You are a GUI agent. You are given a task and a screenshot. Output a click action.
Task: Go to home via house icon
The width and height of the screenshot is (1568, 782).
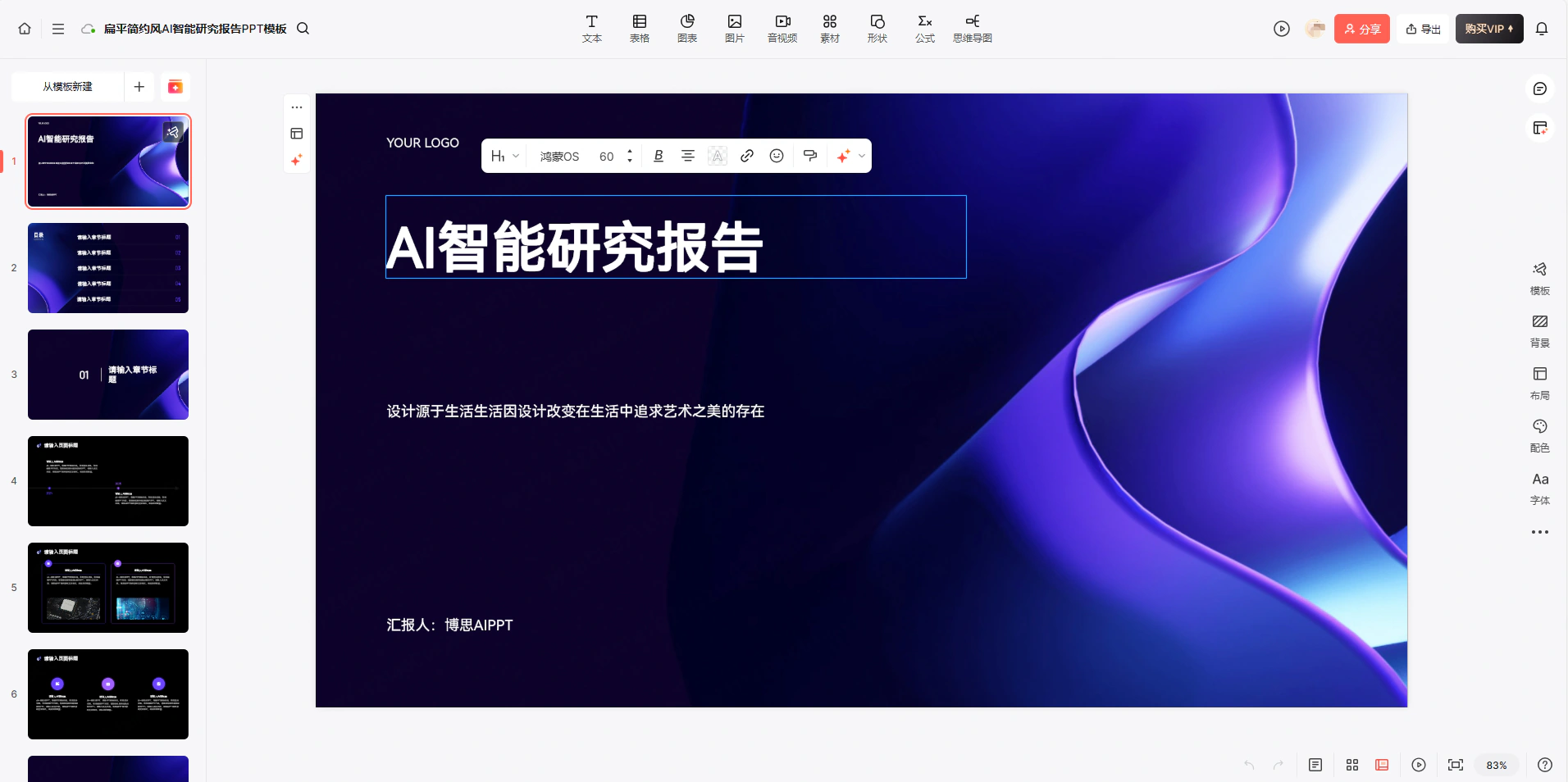coord(25,29)
